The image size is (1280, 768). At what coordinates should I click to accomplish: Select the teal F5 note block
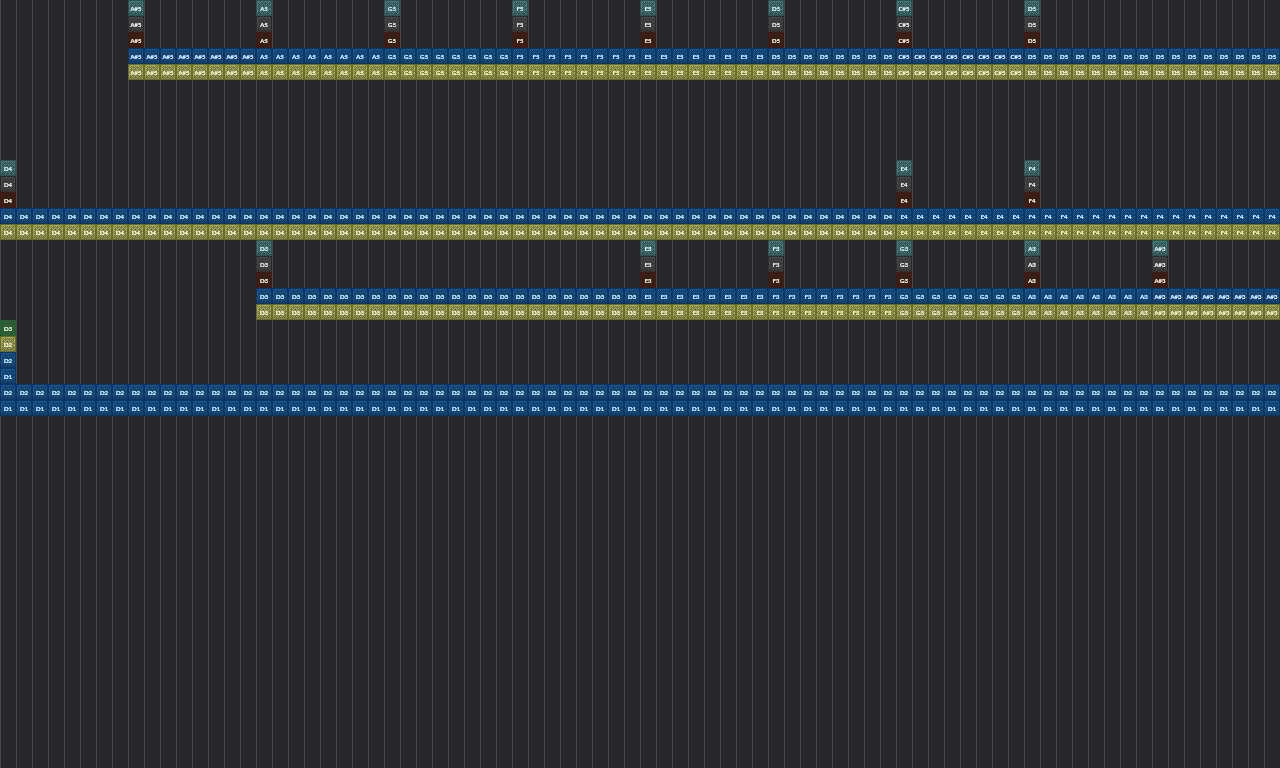tap(520, 8)
